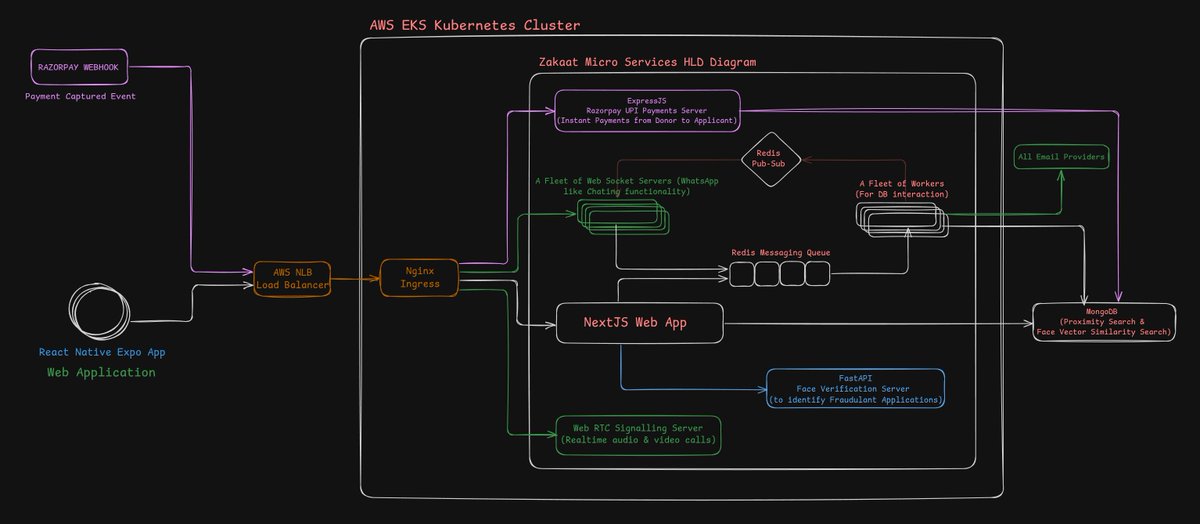
Task: Select the All Email Providers box
Action: coord(1061,157)
